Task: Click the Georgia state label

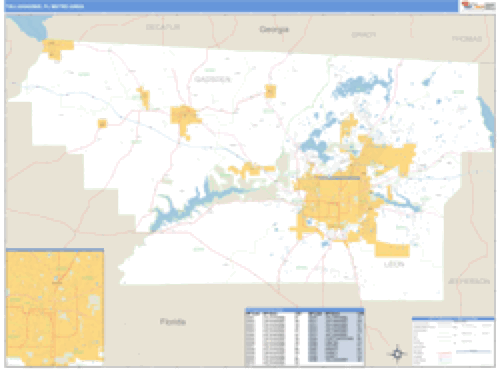Action: [x=274, y=29]
